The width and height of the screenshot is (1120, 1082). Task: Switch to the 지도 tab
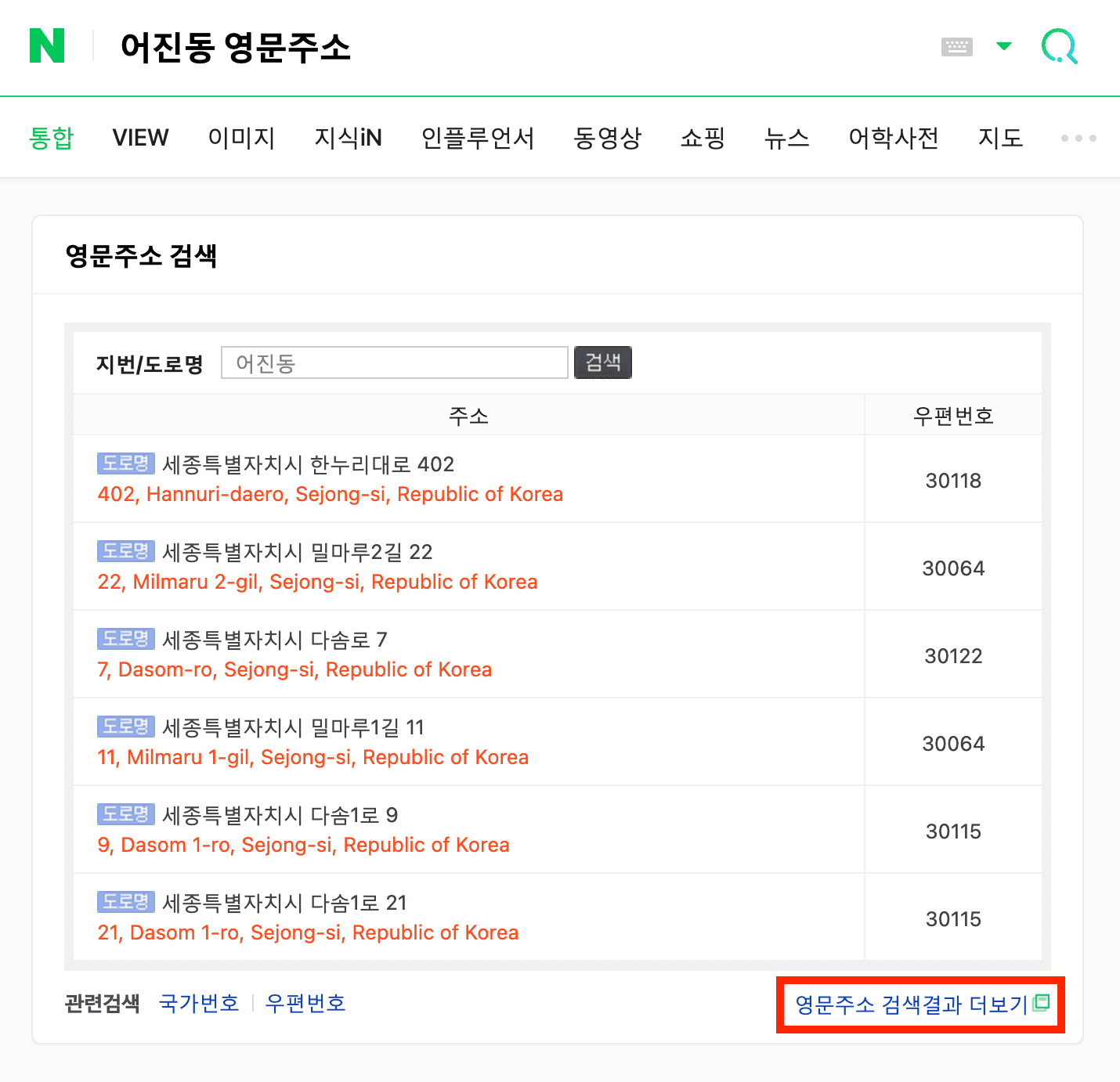[x=1001, y=138]
